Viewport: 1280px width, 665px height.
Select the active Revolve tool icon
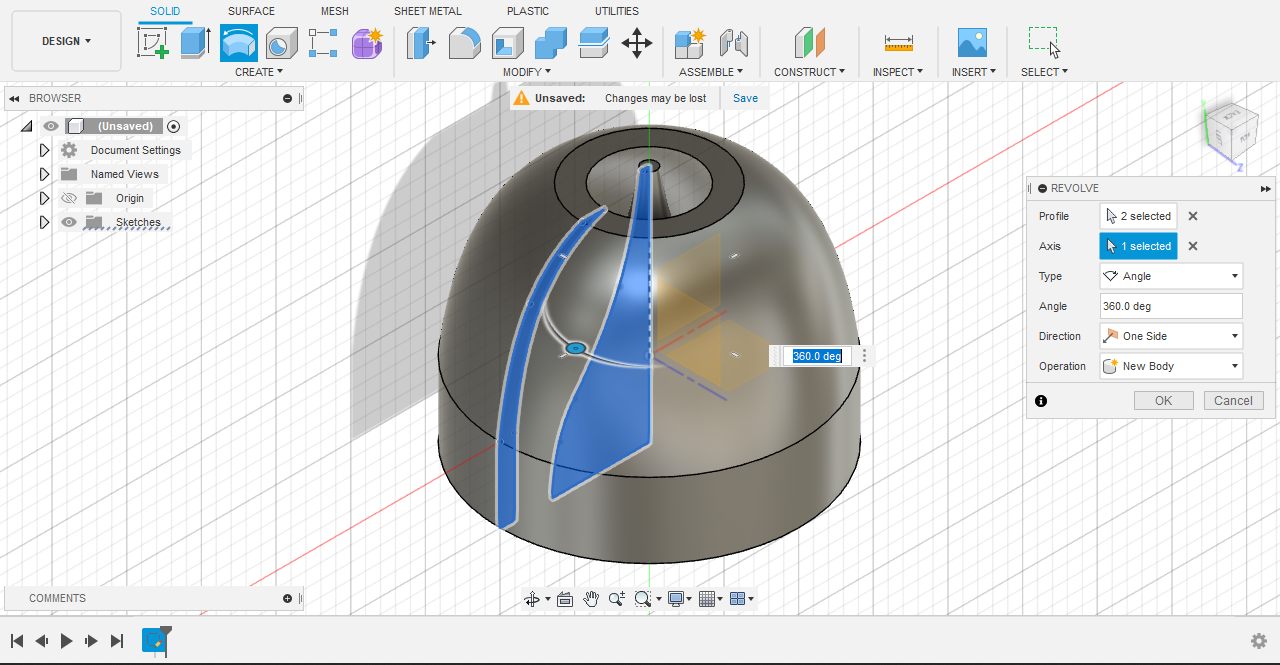(x=239, y=43)
